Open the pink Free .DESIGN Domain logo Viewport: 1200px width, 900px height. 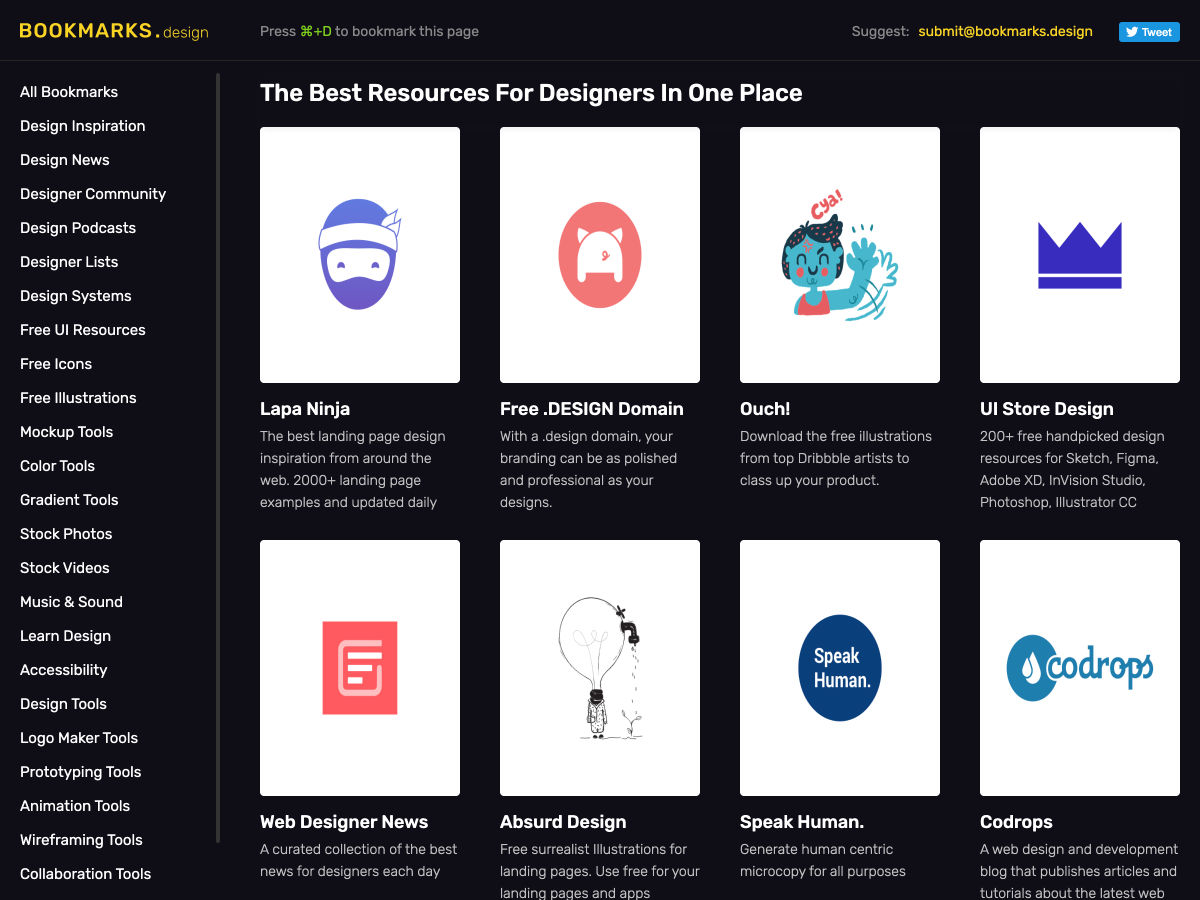(599, 254)
